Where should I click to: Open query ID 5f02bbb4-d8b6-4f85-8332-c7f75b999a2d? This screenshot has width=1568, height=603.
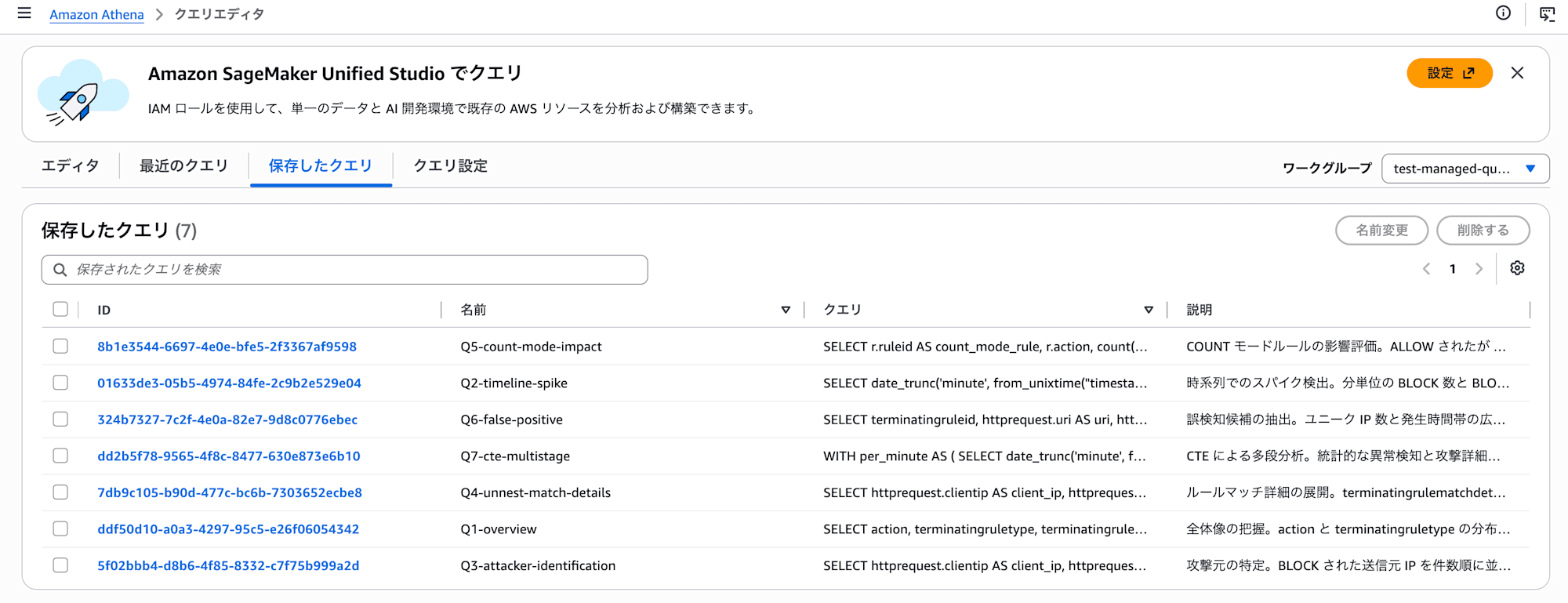coord(228,565)
